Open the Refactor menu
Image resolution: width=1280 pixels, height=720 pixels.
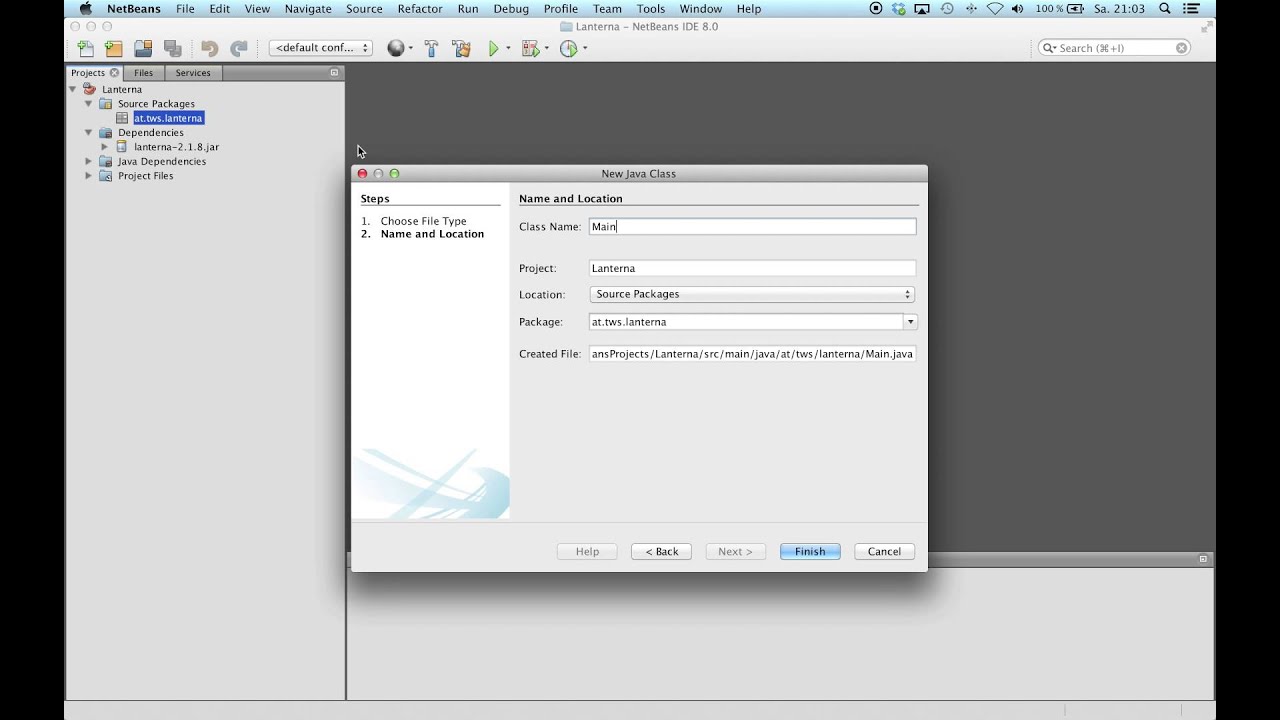(420, 9)
